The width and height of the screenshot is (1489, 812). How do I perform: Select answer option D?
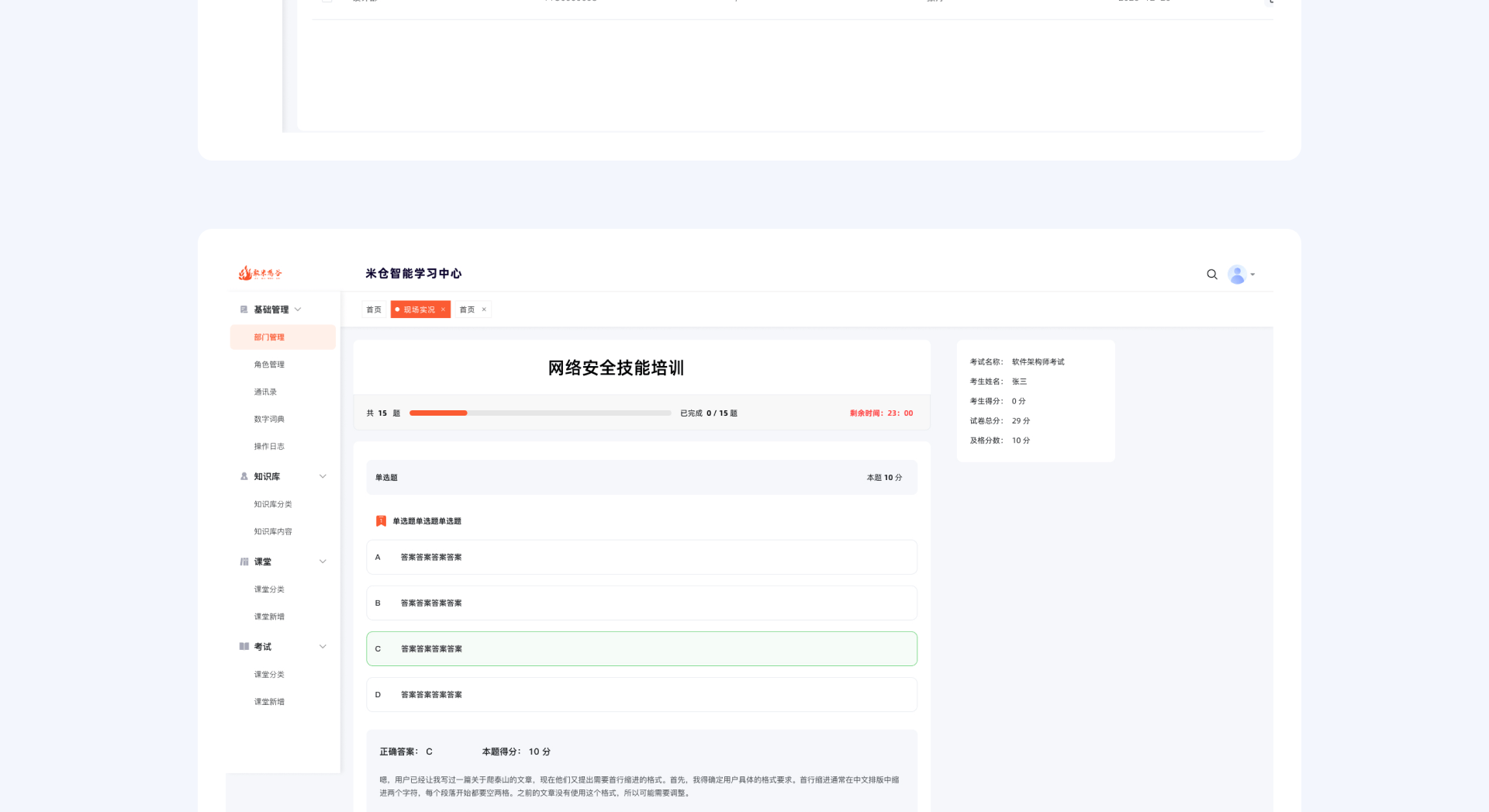(641, 694)
